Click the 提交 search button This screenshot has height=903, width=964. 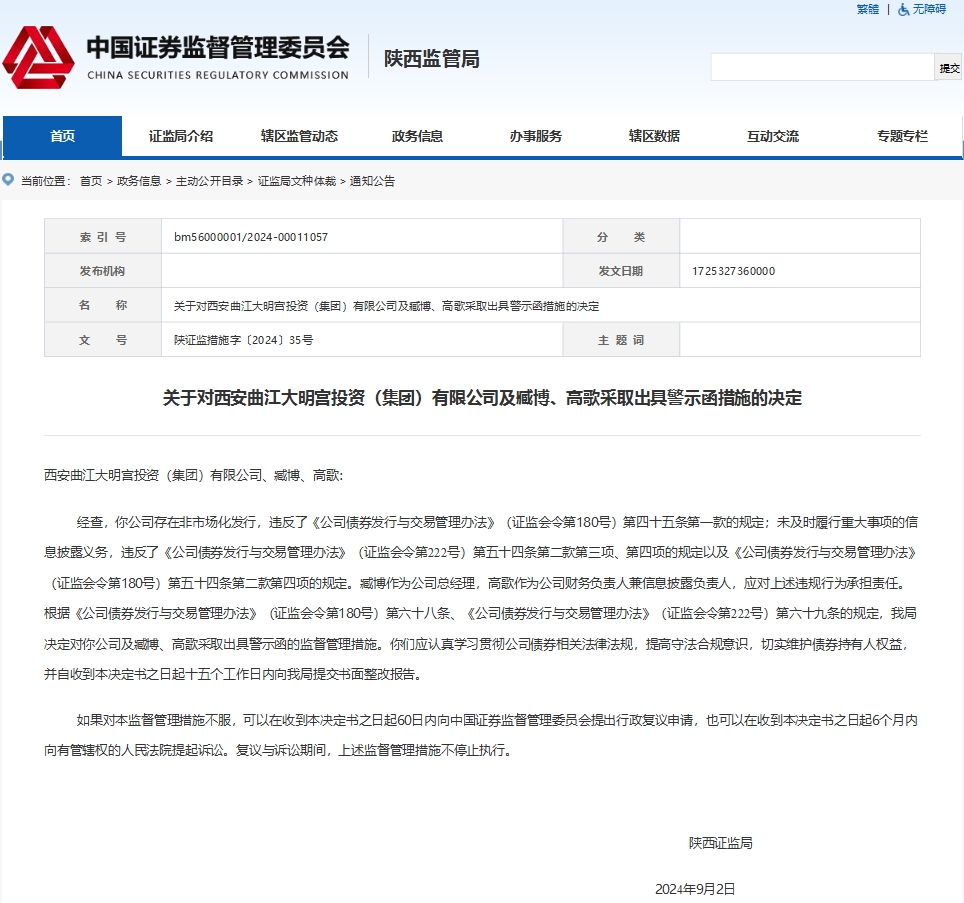point(949,68)
